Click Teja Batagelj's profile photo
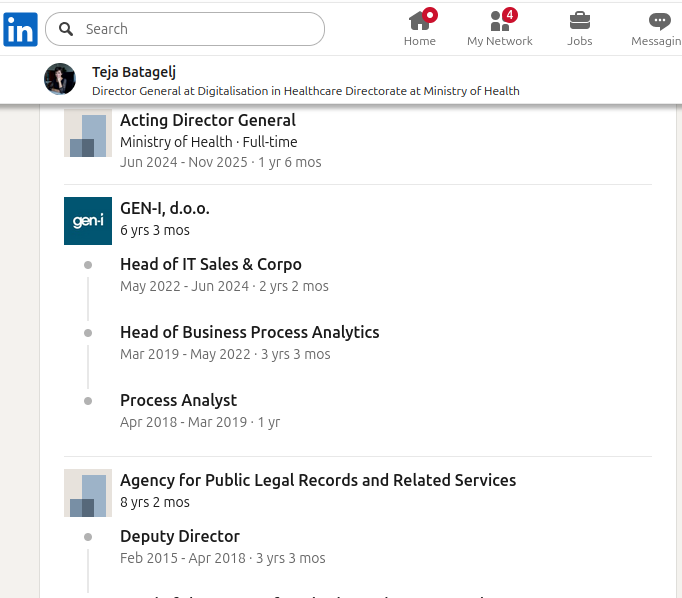The image size is (682, 598). 60,79
